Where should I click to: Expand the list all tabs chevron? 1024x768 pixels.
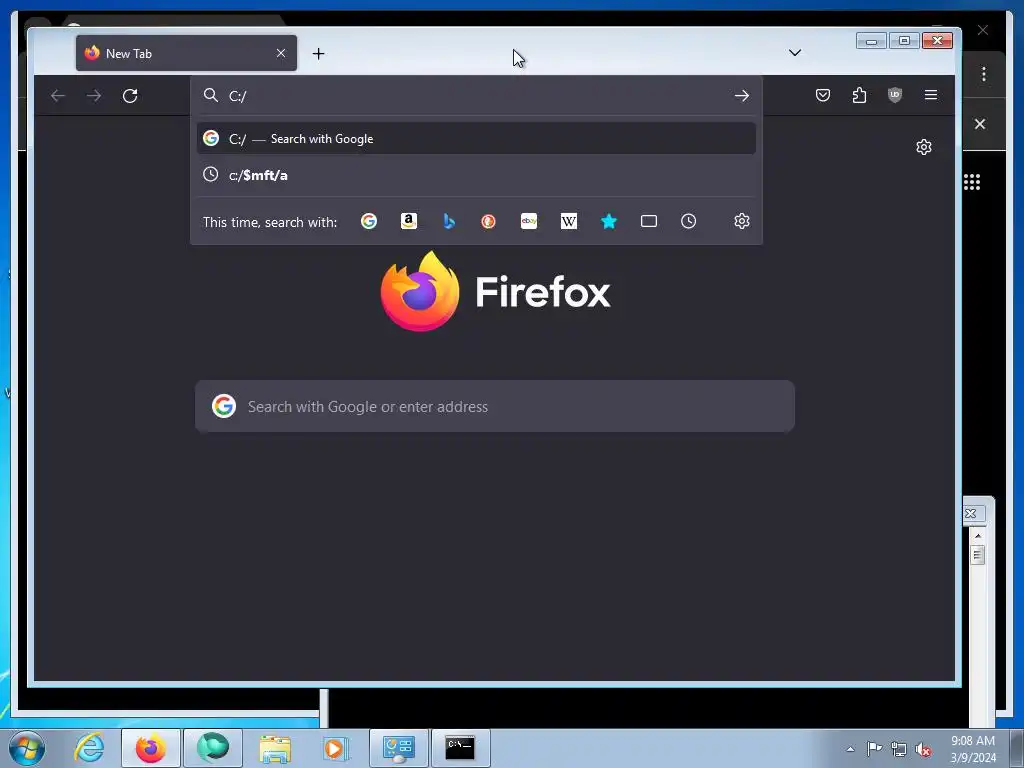tap(795, 53)
